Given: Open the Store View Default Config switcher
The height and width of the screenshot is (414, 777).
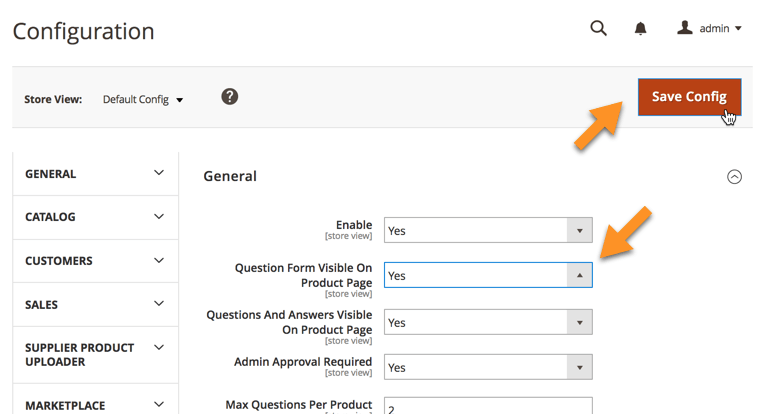Looking at the screenshot, I should coord(143,100).
